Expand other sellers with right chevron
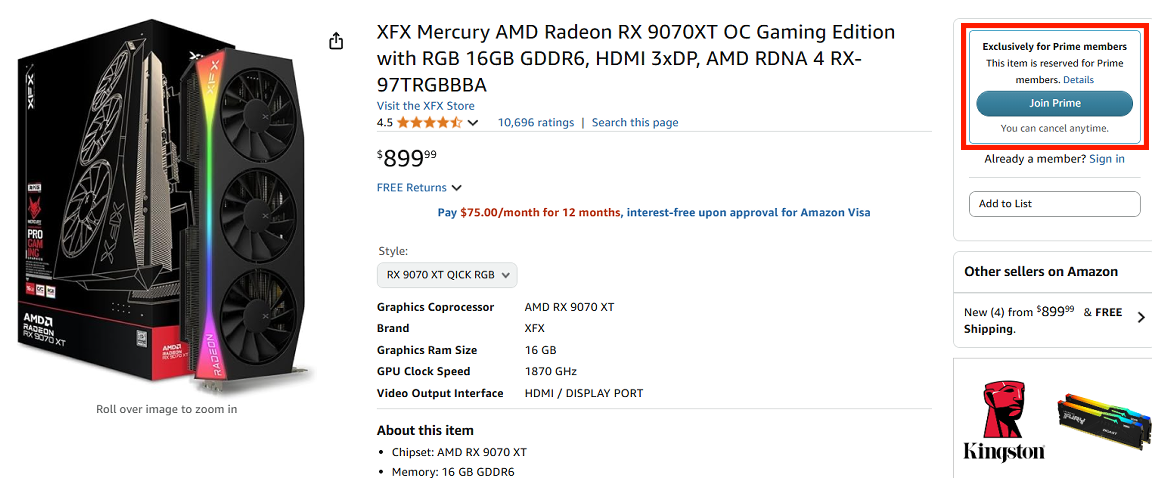The height and width of the screenshot is (478, 1152). [x=1141, y=317]
